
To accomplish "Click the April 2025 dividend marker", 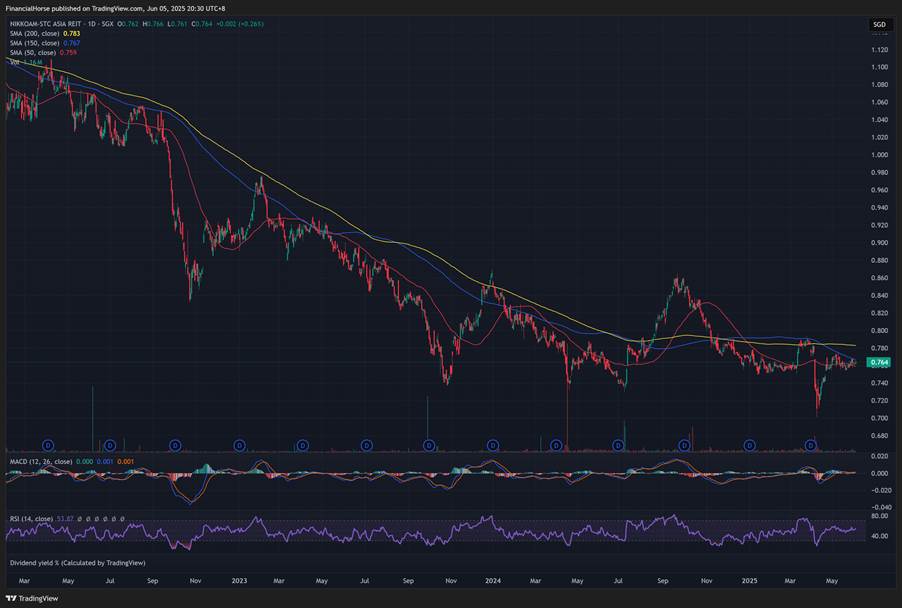I will 811,445.
